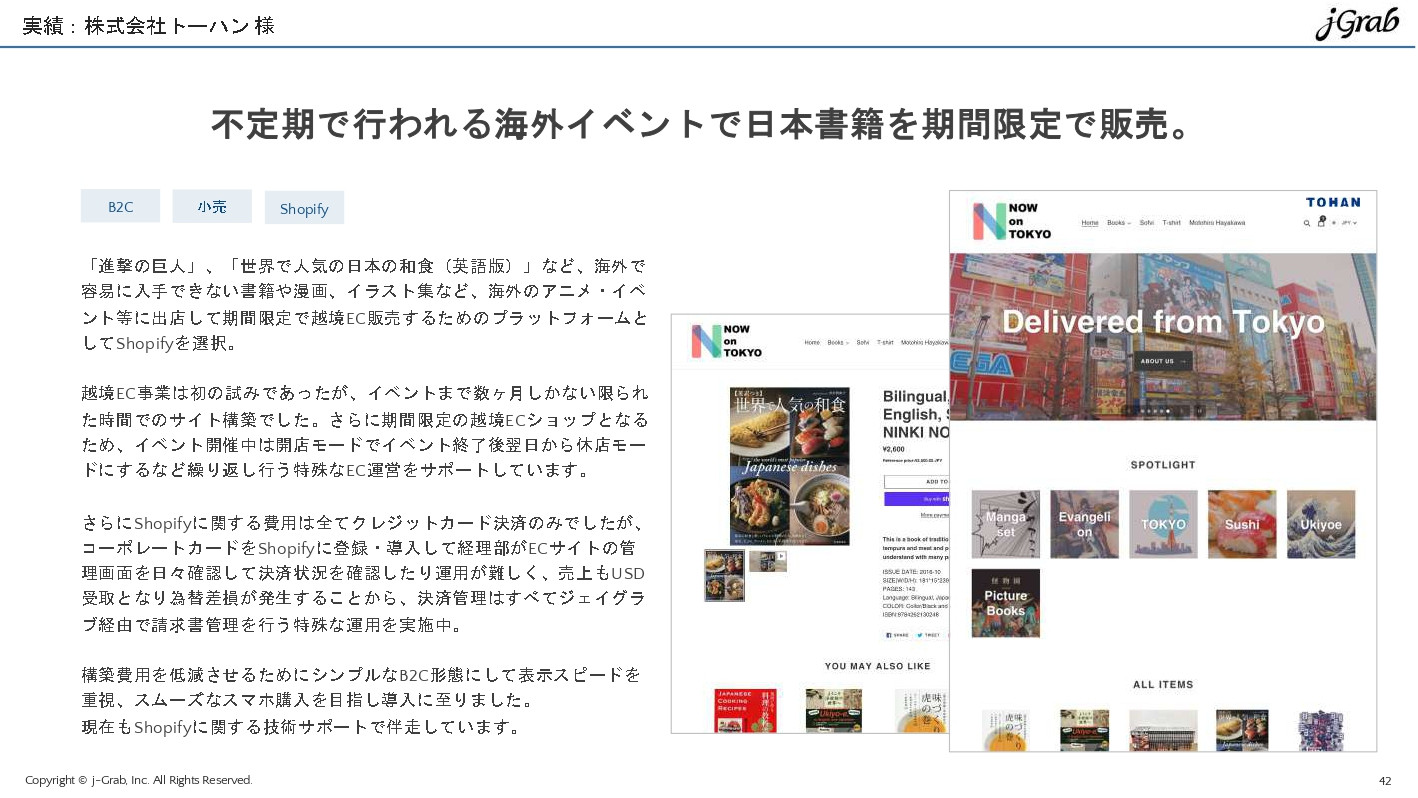This screenshot has height=798, width=1418.
Task: Play the product video thumbnail icon
Action: click(781, 556)
